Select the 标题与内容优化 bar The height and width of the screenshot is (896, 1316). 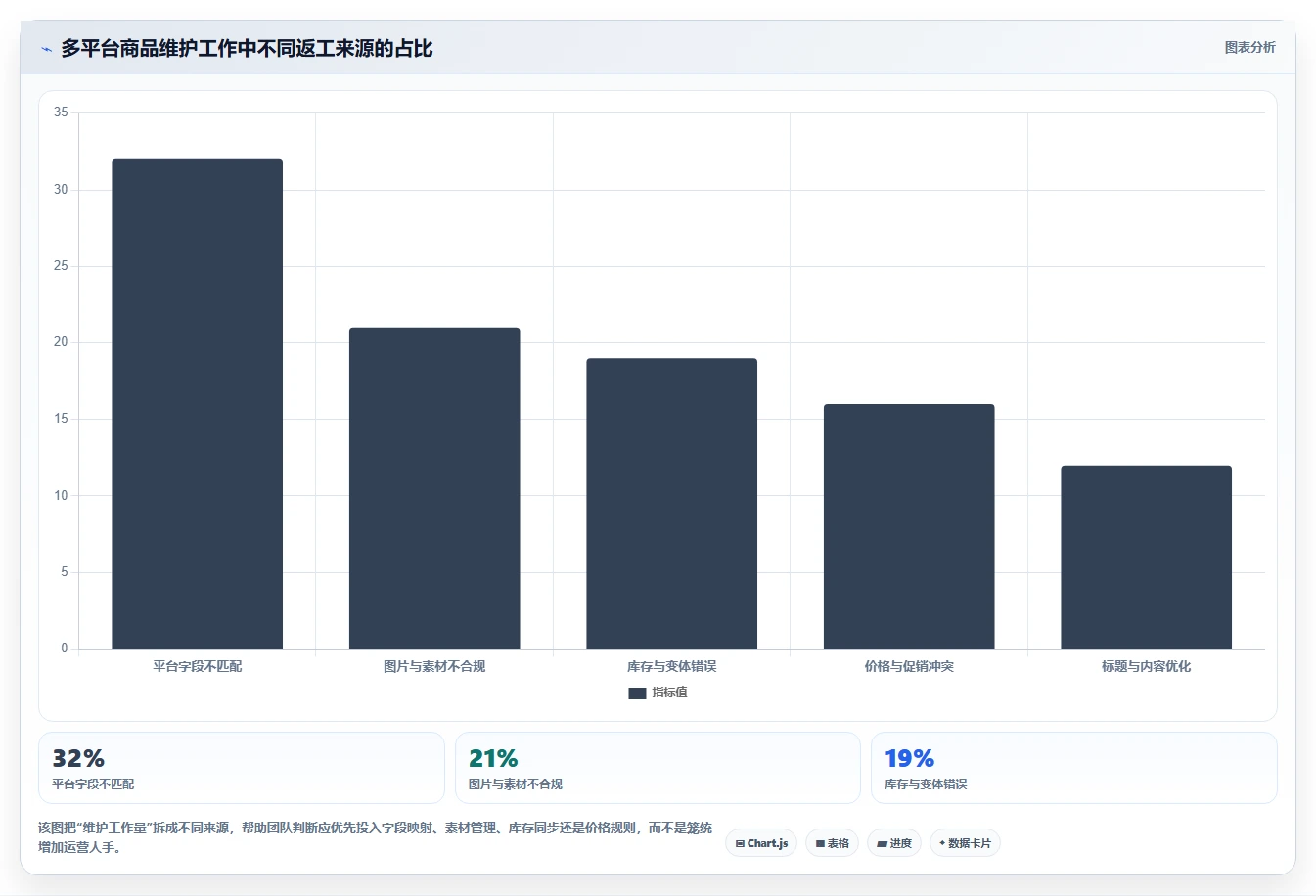[1146, 557]
